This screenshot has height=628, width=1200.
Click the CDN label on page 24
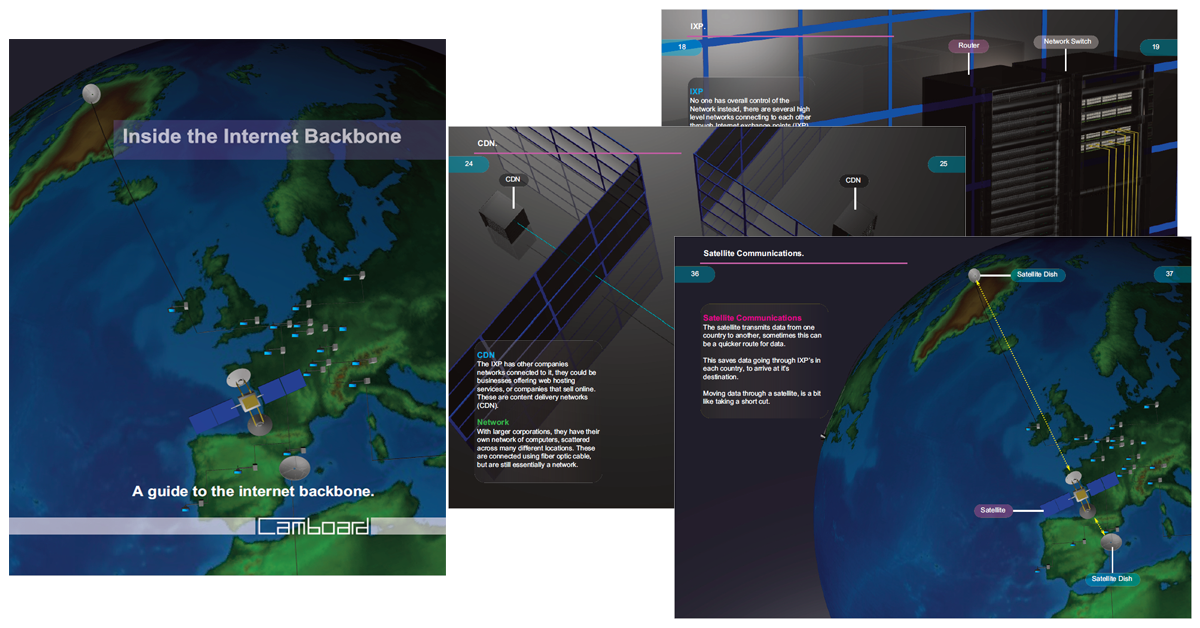click(x=513, y=180)
